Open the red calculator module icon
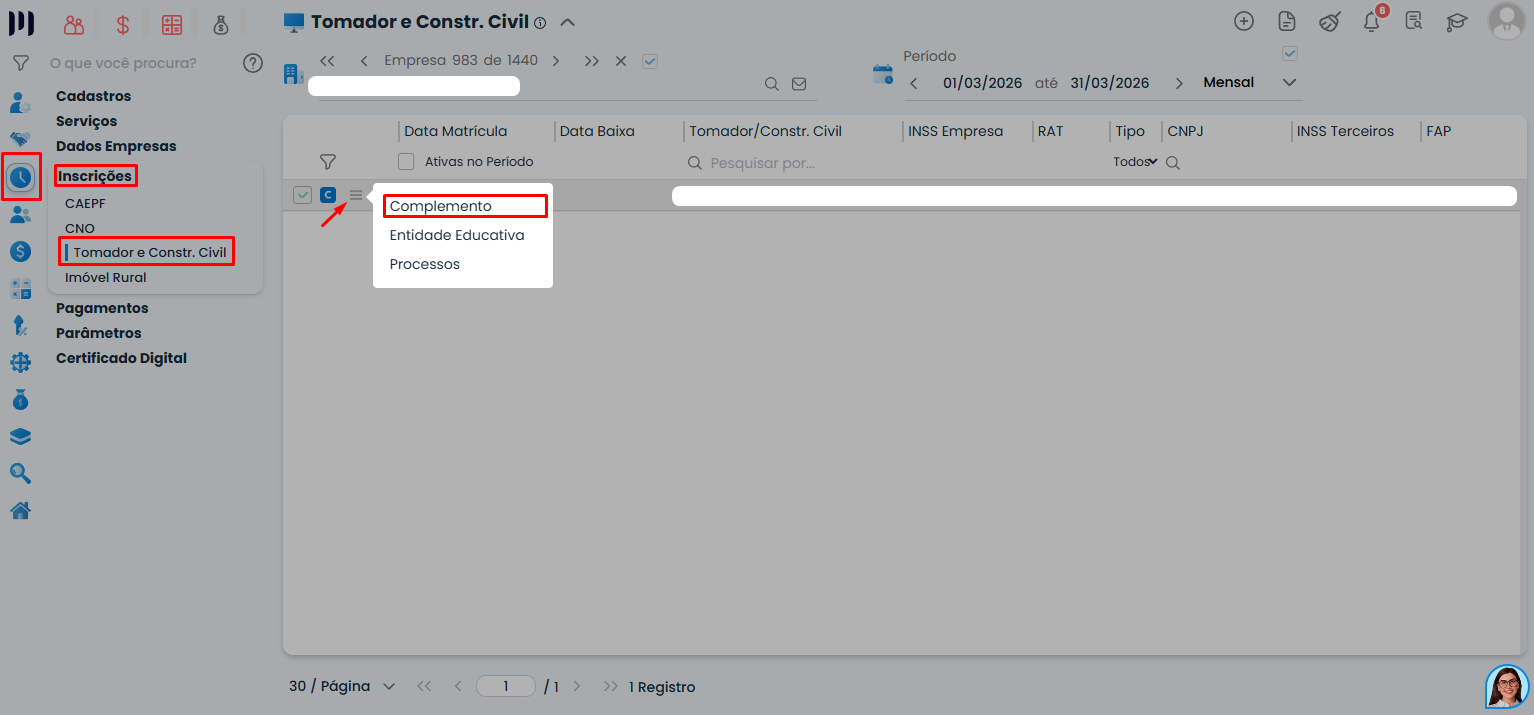Viewport: 1534px width, 715px height. 172,25
